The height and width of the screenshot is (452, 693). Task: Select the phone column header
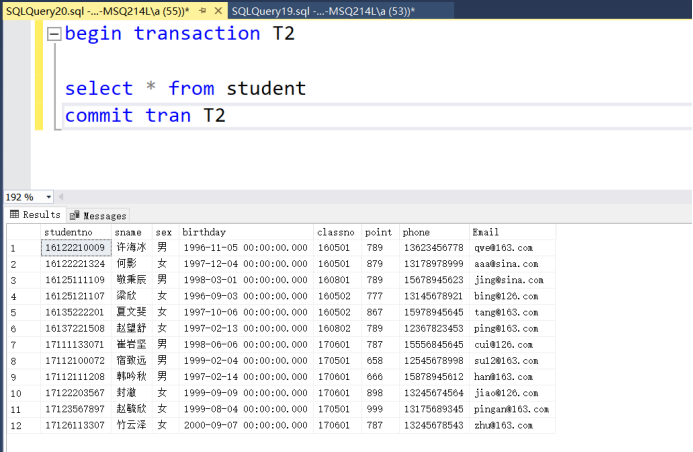pos(434,232)
